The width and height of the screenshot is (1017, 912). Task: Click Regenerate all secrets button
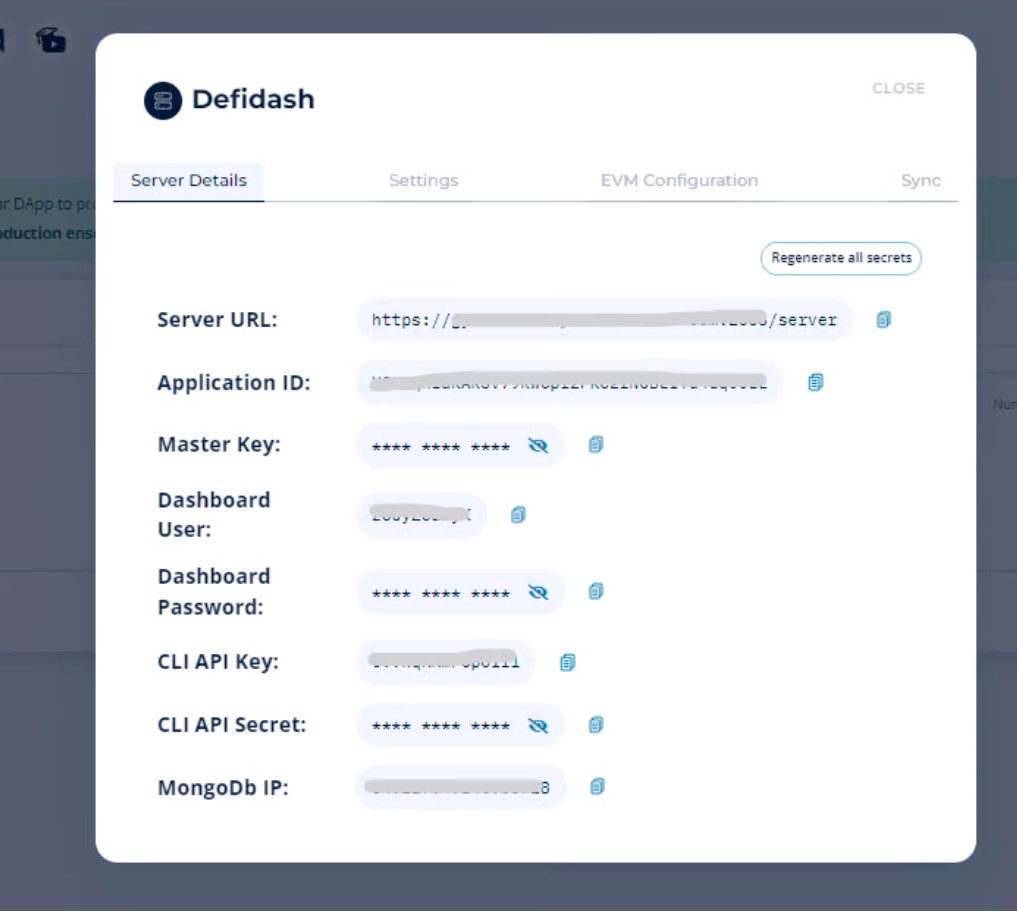pos(841,258)
